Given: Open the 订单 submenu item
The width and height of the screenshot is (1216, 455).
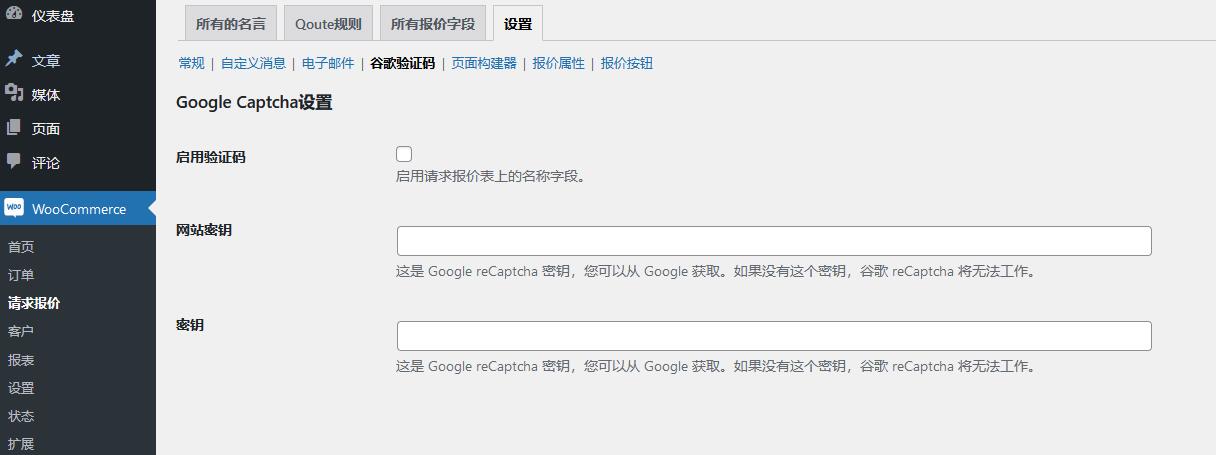Looking at the screenshot, I should (21, 275).
